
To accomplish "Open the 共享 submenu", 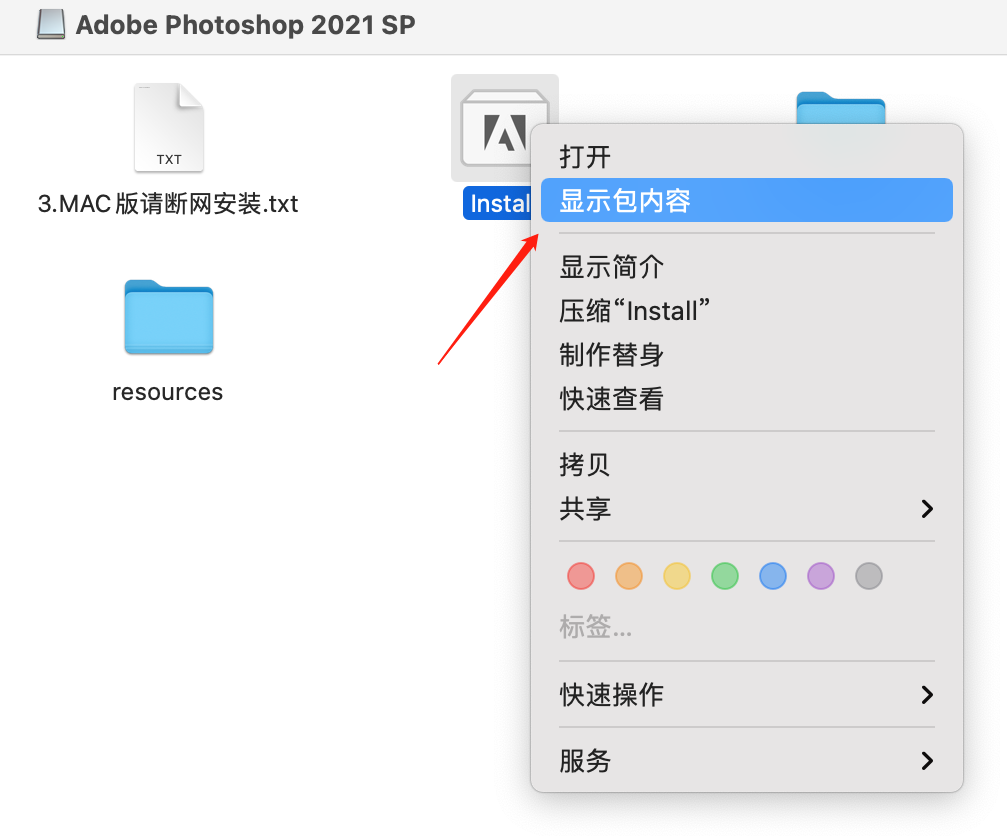I will coord(746,509).
